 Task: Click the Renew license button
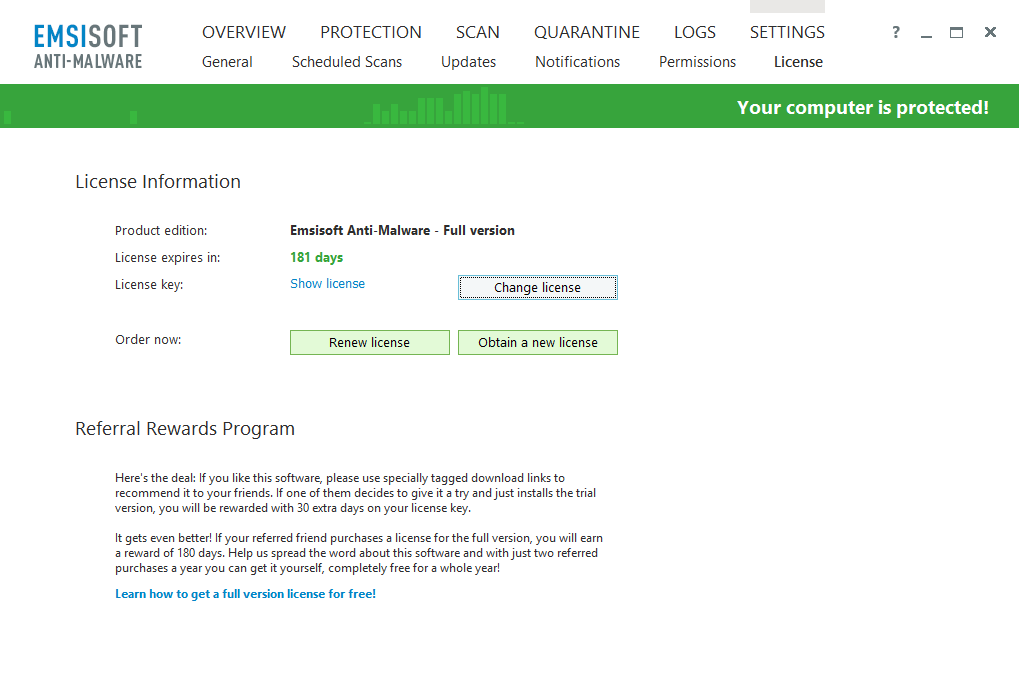point(370,342)
